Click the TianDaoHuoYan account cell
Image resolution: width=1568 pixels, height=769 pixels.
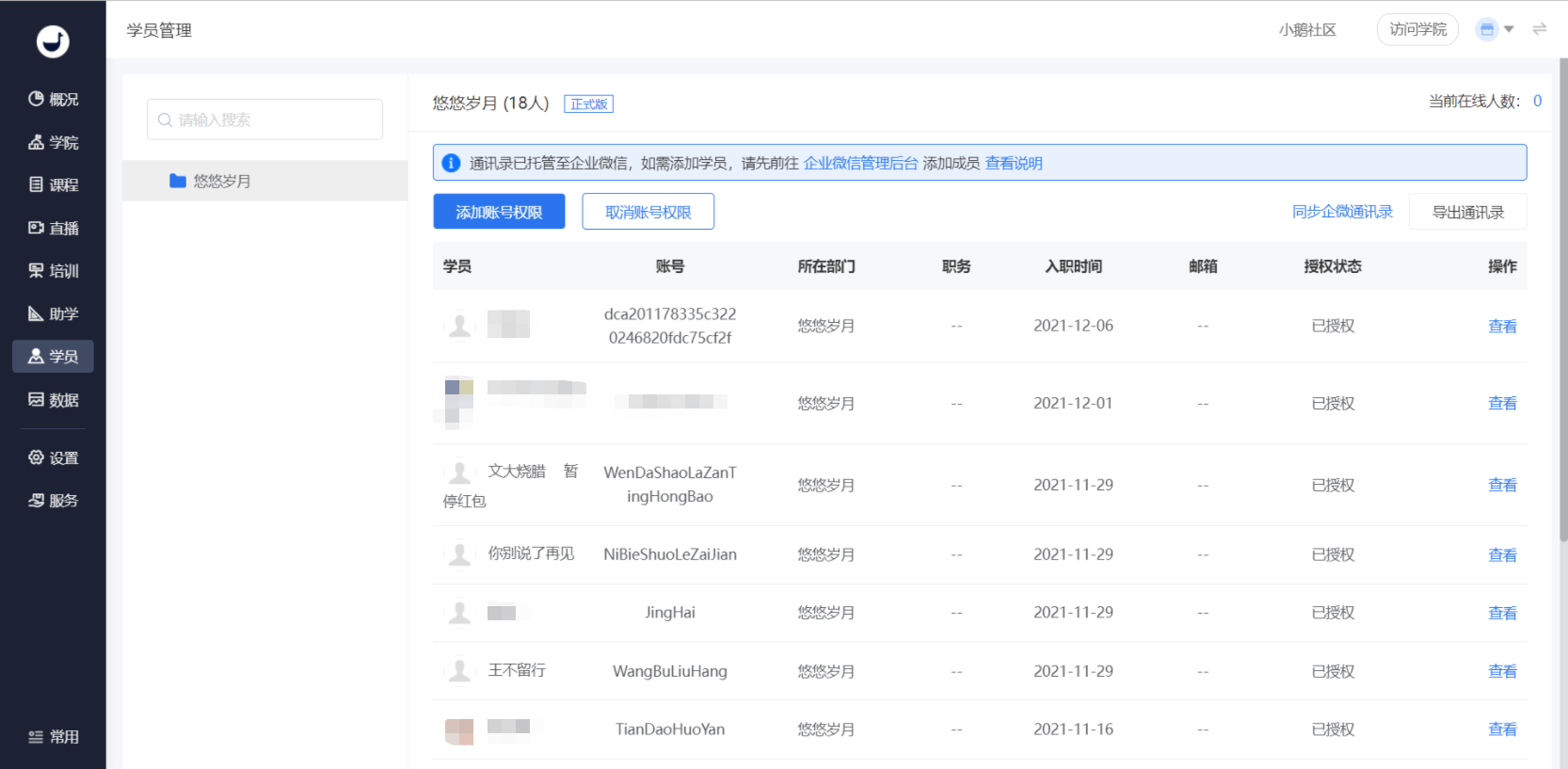point(670,729)
